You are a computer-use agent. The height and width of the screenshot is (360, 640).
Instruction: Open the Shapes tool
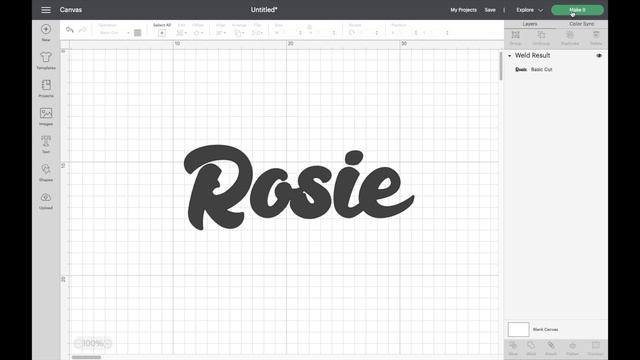tap(46, 169)
